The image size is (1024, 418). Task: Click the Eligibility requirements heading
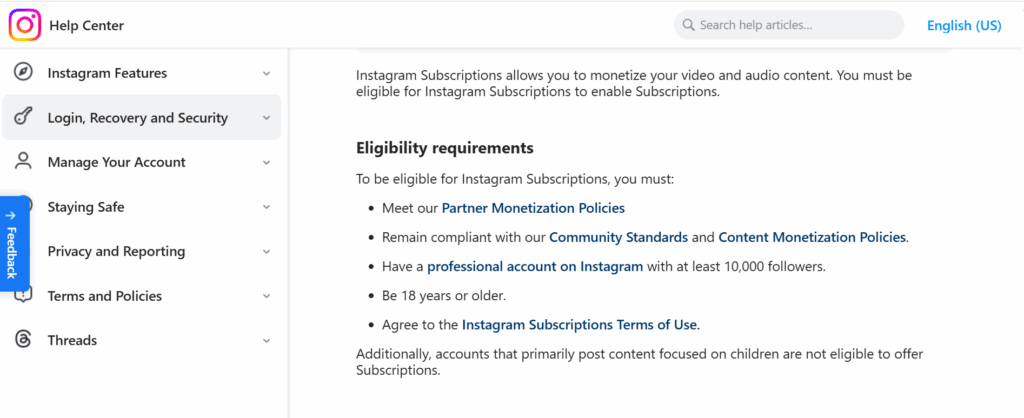[445, 148]
